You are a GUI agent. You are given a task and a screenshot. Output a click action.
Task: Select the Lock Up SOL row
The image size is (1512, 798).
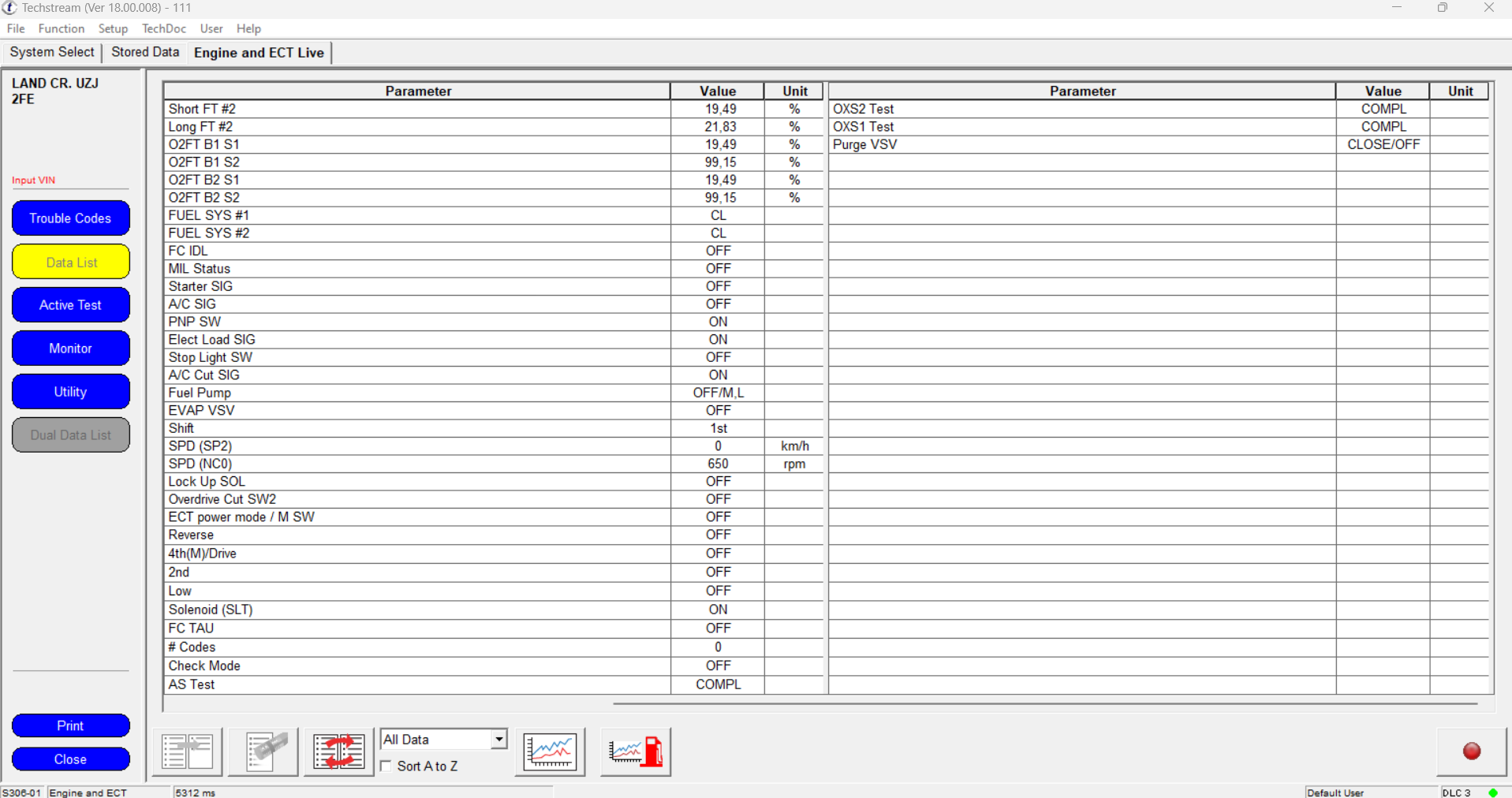click(x=493, y=481)
